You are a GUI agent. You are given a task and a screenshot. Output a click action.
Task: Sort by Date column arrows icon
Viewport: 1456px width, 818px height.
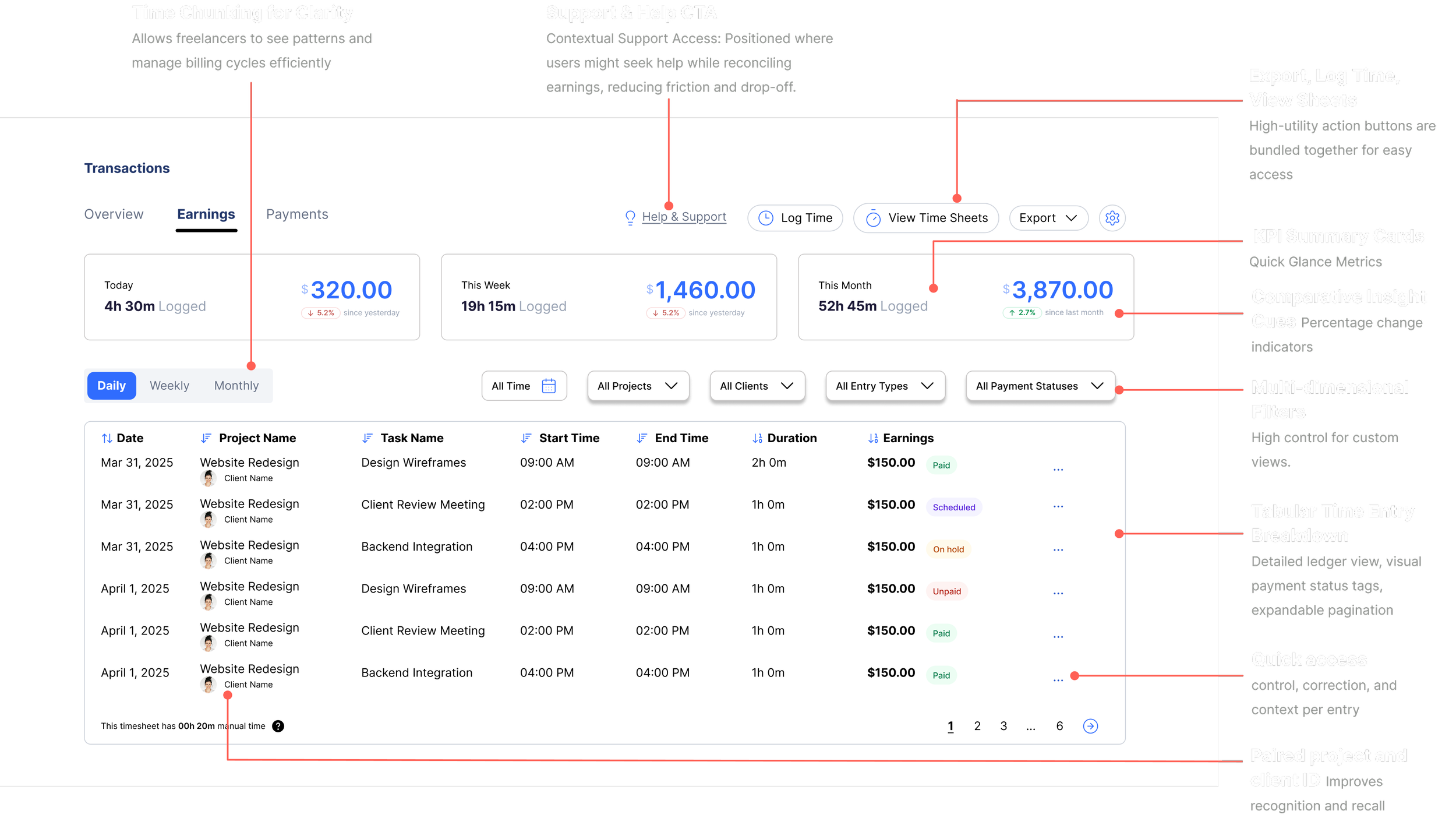click(107, 438)
